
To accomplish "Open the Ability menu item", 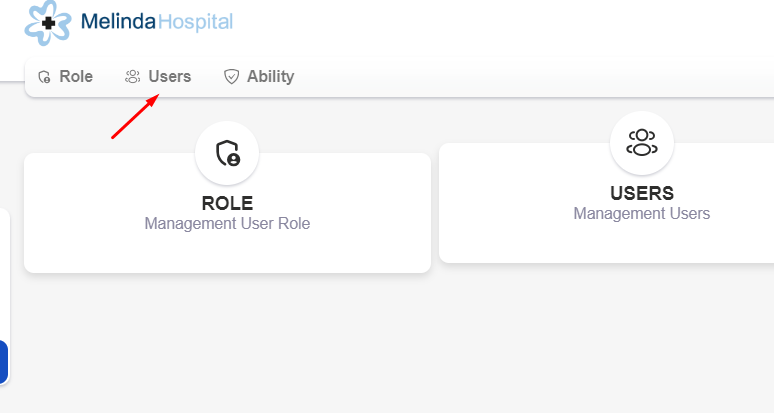I will [x=270, y=77].
